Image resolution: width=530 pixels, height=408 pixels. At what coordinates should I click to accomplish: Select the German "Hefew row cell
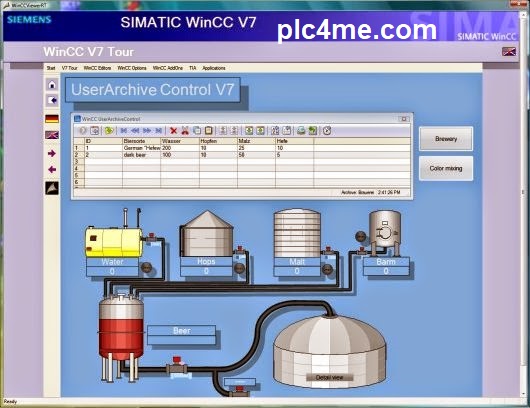tap(141, 148)
